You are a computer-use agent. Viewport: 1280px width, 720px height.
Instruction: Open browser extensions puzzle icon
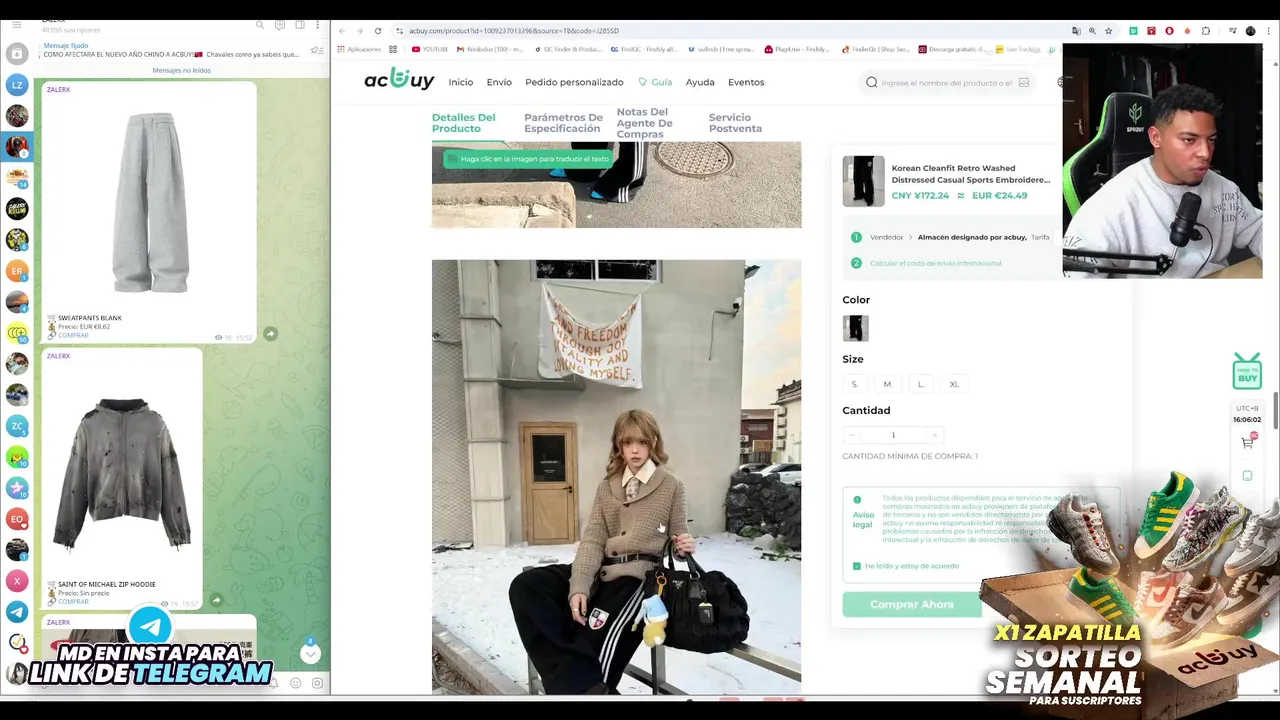point(1205,31)
